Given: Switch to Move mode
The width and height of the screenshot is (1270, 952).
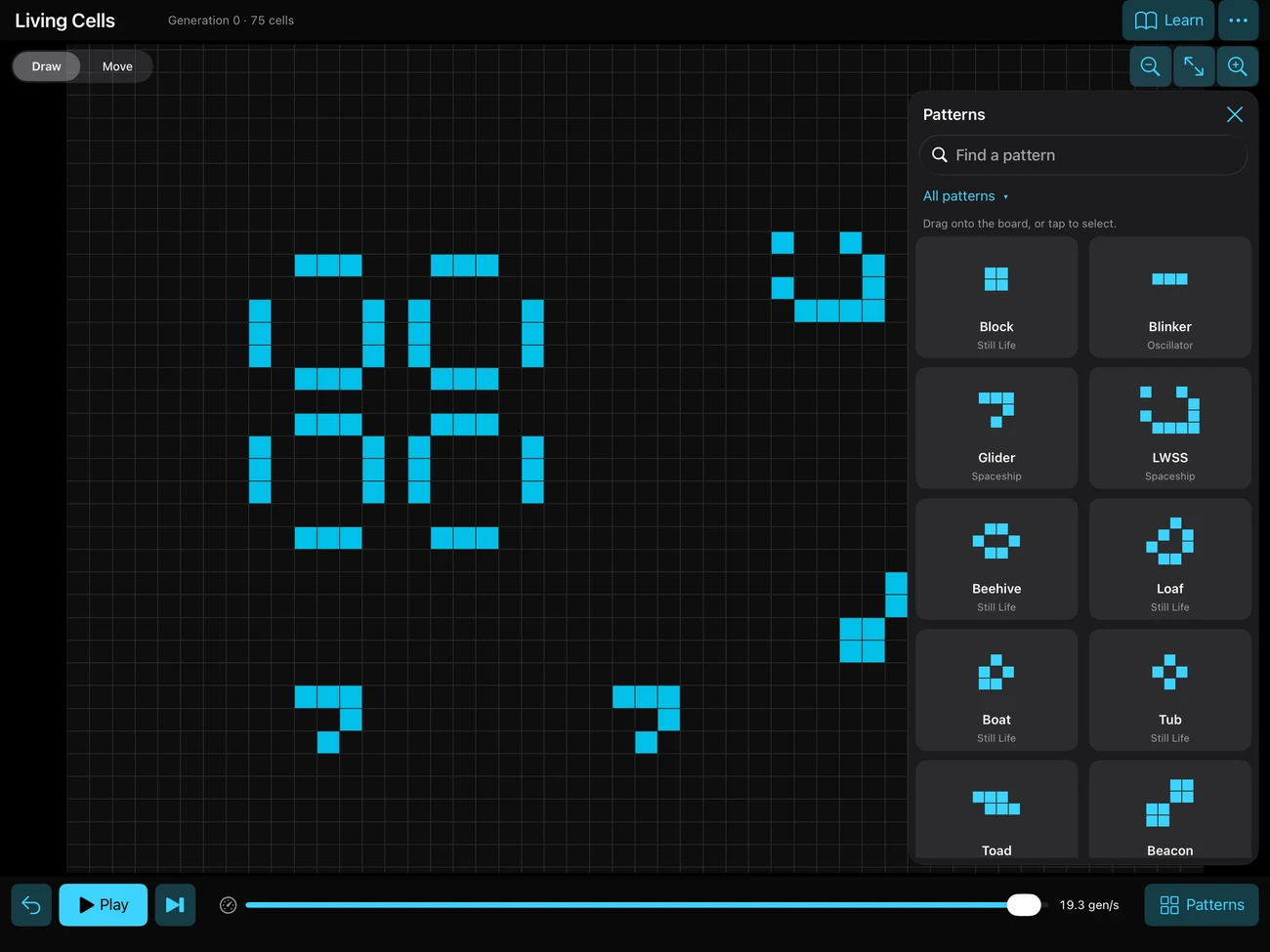Looking at the screenshot, I should point(117,66).
